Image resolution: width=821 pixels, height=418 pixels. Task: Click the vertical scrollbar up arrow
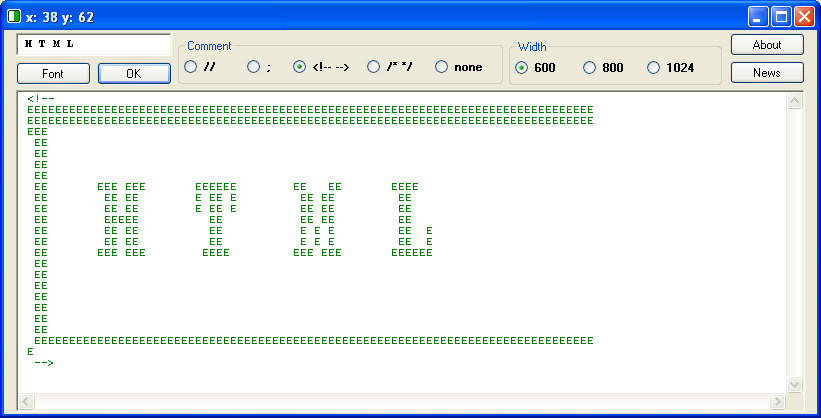point(794,101)
